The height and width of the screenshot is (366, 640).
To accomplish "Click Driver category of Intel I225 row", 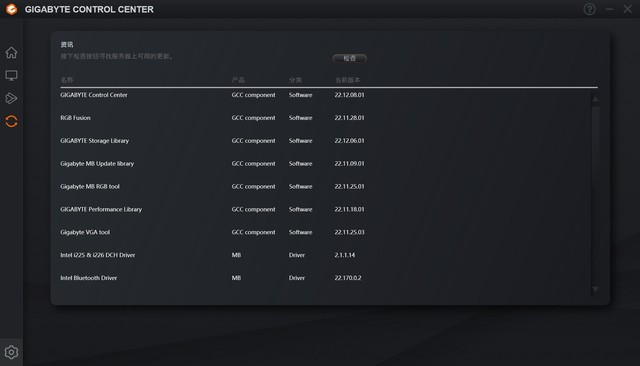I will pyautogui.click(x=297, y=255).
